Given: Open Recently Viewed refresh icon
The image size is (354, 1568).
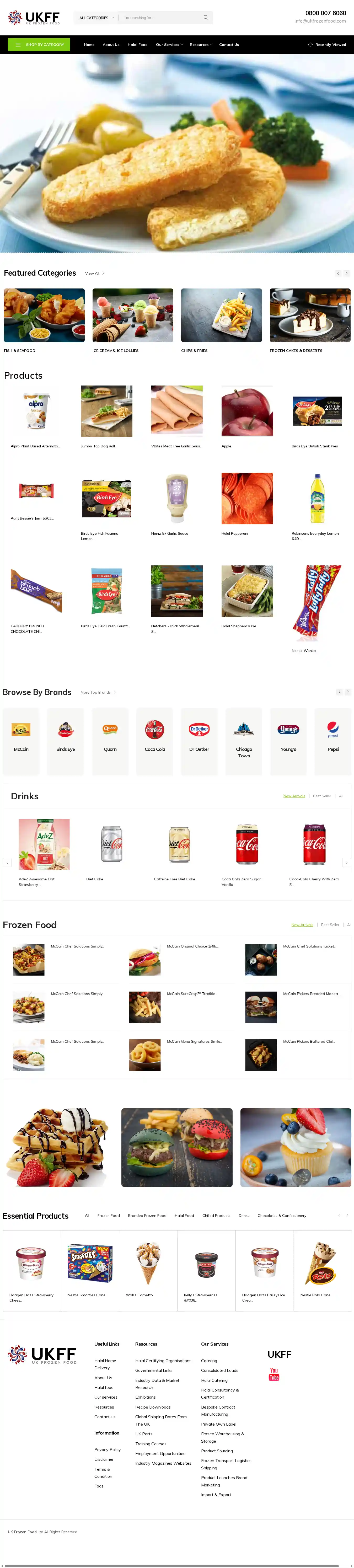Looking at the screenshot, I should 310,44.
